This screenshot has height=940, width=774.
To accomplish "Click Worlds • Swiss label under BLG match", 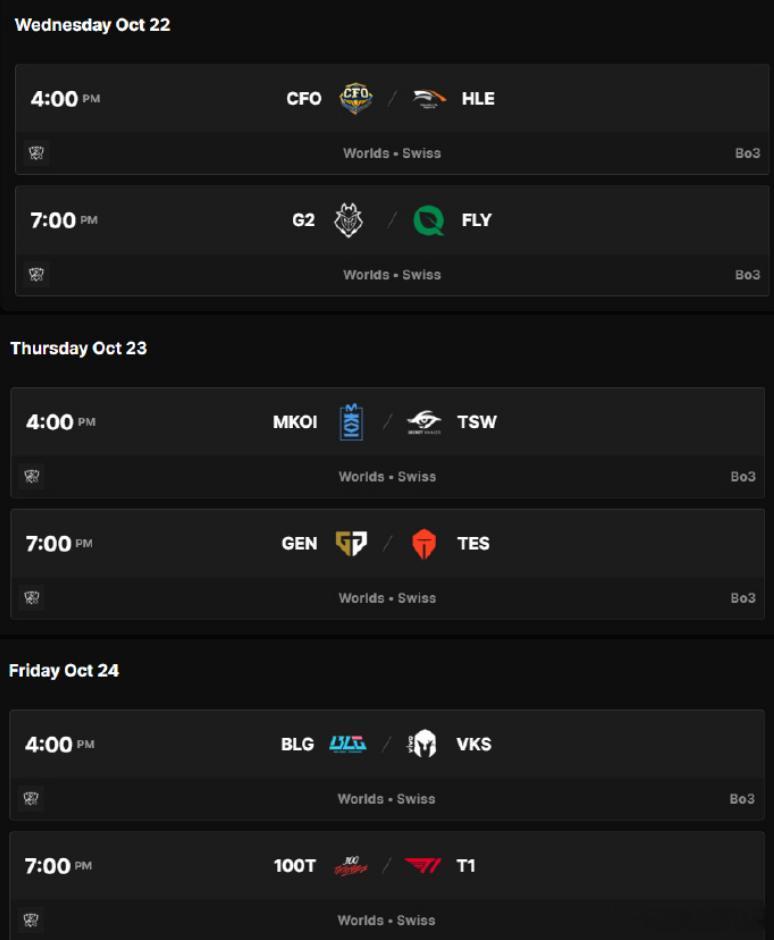I will tap(386, 799).
